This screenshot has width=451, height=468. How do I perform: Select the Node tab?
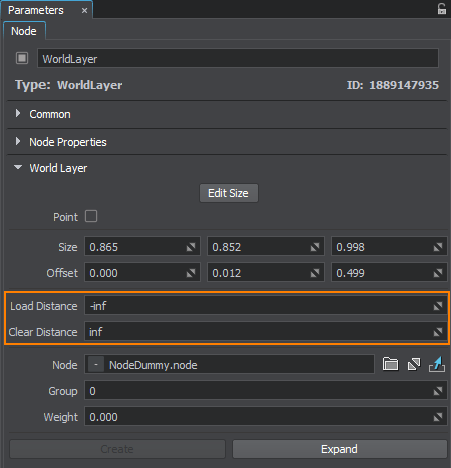[24, 31]
